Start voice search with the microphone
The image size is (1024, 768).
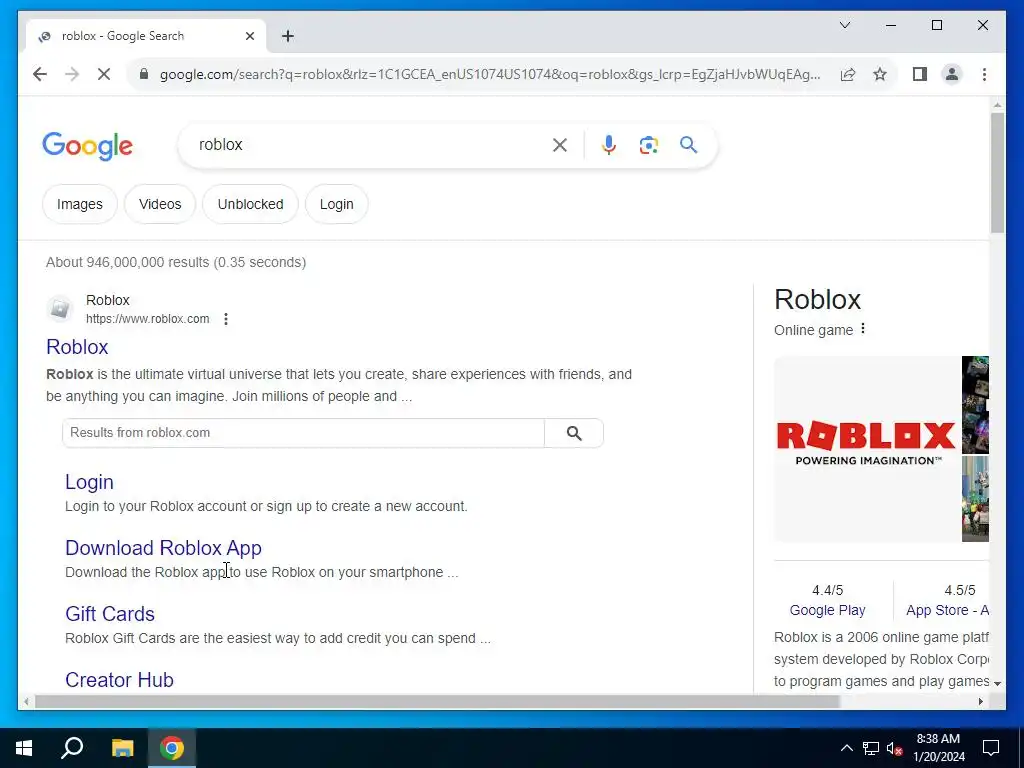[609, 145]
